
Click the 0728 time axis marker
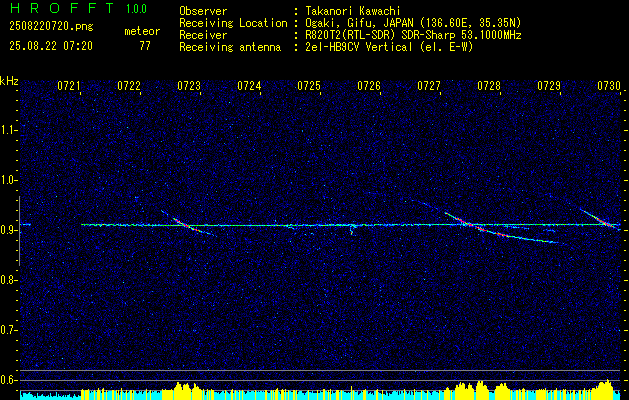[x=489, y=86]
